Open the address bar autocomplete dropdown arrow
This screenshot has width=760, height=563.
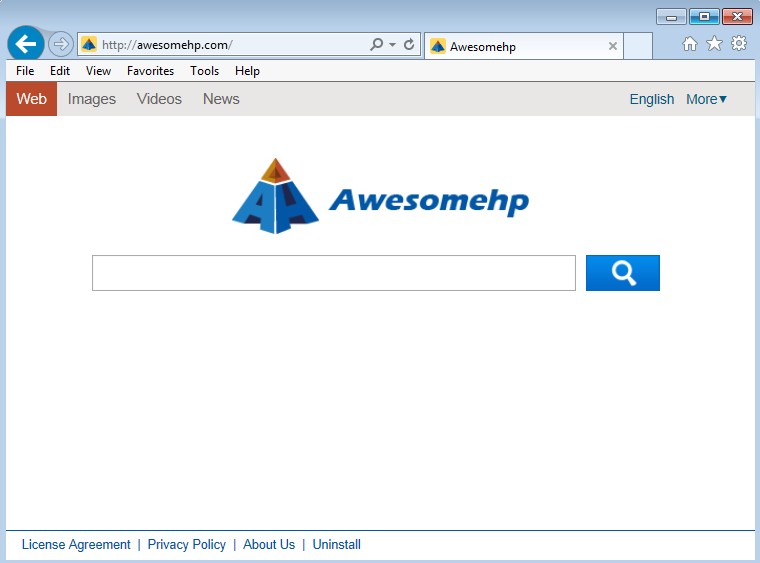click(x=393, y=45)
